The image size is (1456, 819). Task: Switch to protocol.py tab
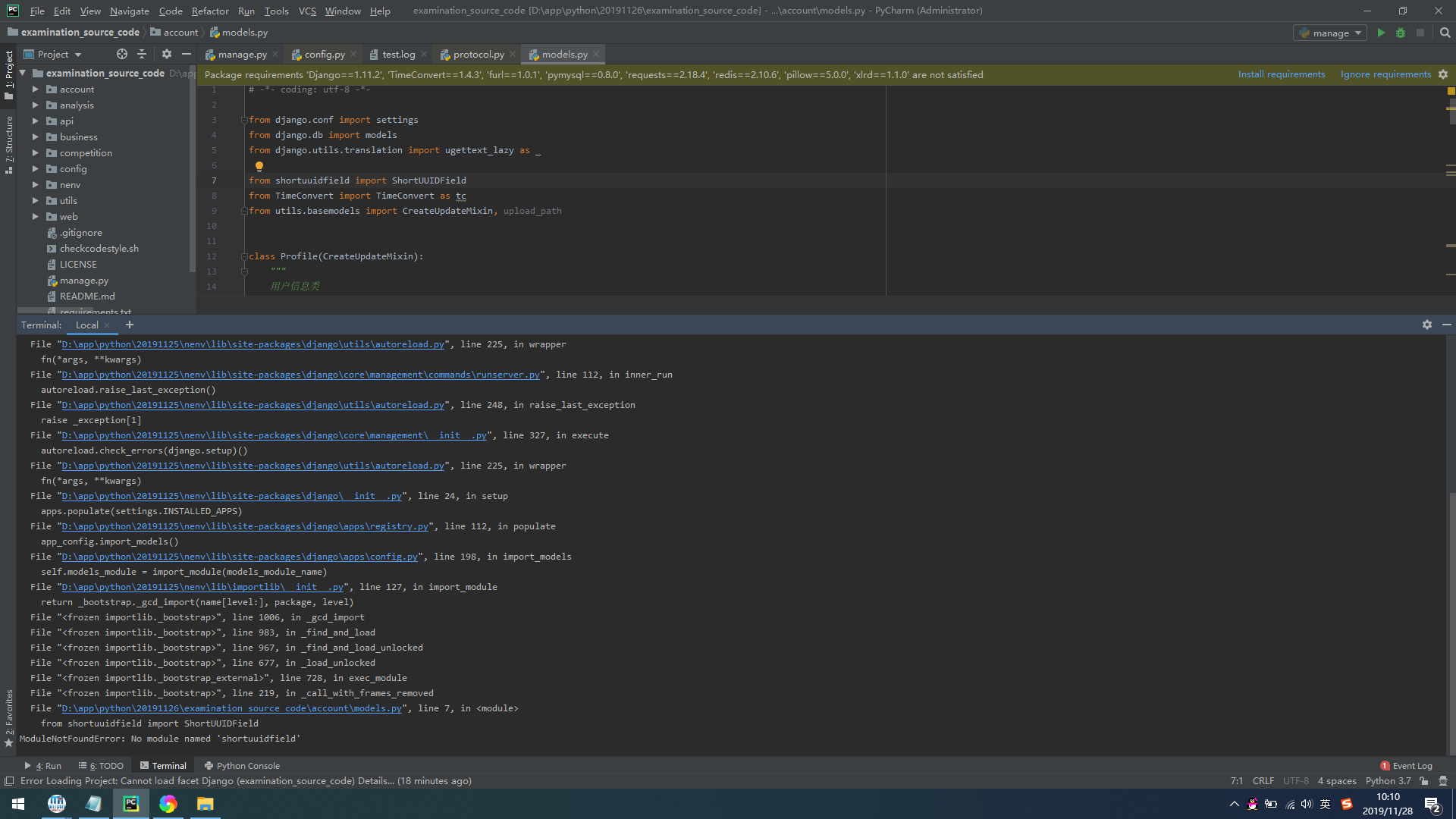point(478,55)
